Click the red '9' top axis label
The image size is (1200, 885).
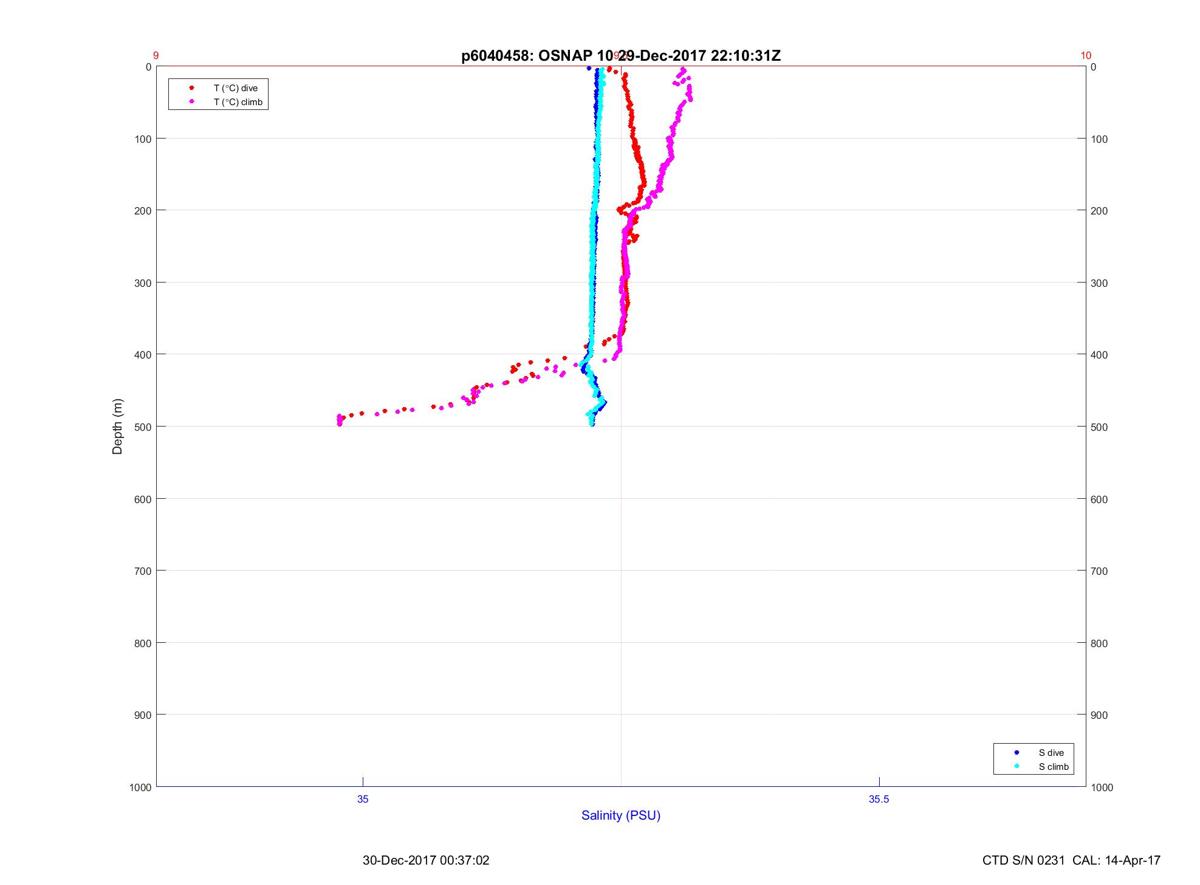pos(156,56)
